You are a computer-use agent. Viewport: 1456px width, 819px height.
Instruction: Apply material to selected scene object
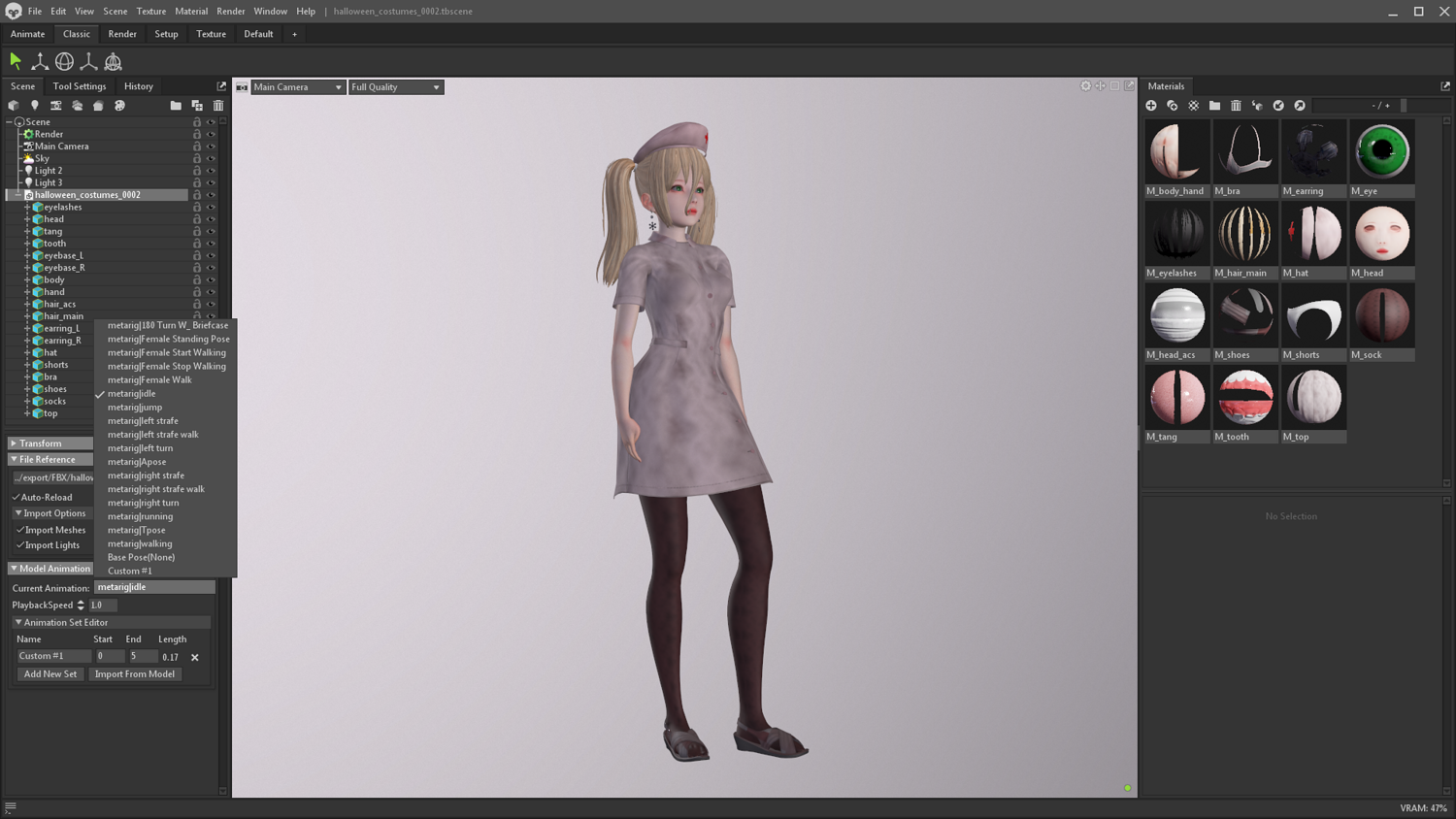click(x=1257, y=106)
